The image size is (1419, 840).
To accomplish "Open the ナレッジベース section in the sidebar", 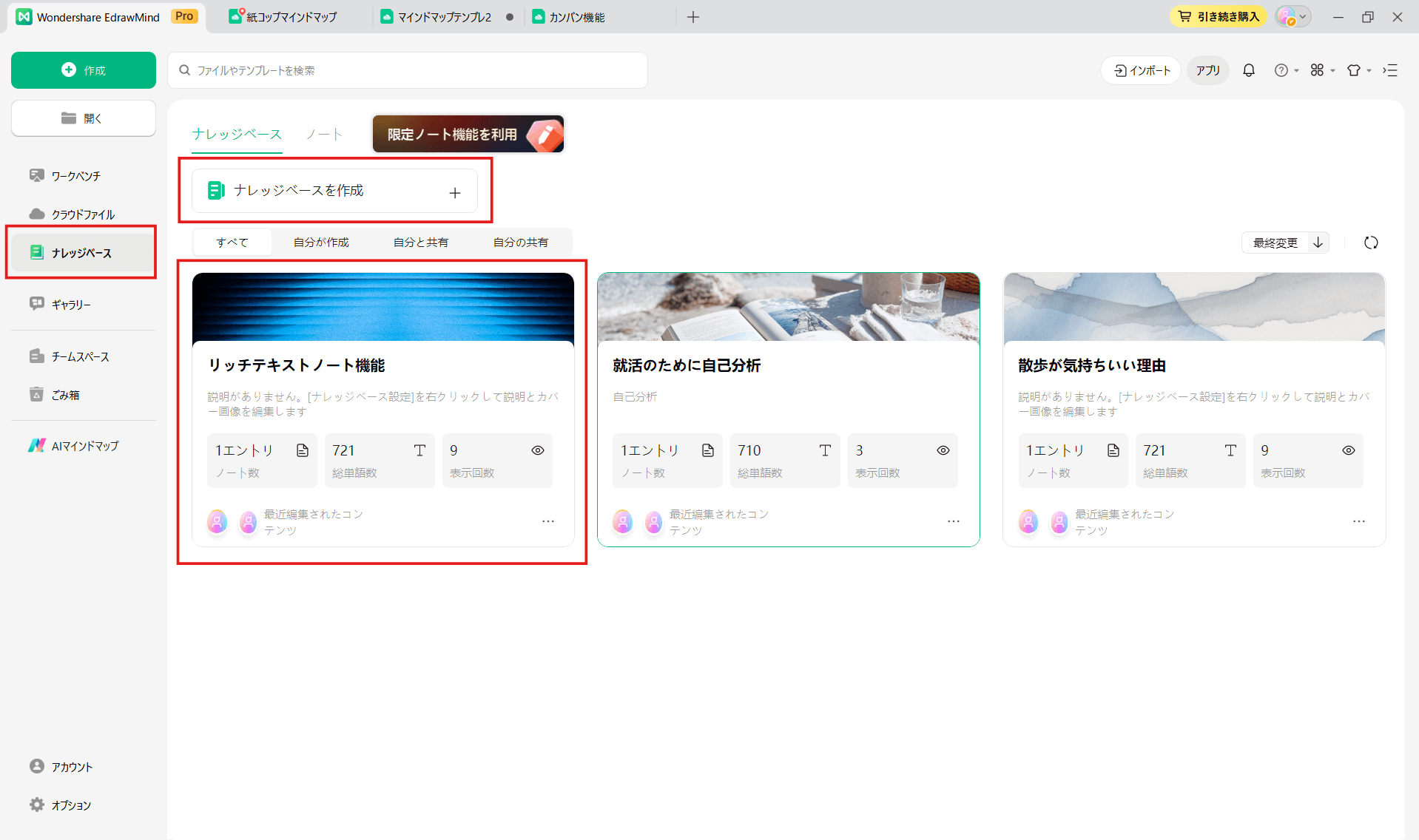I will [81, 252].
